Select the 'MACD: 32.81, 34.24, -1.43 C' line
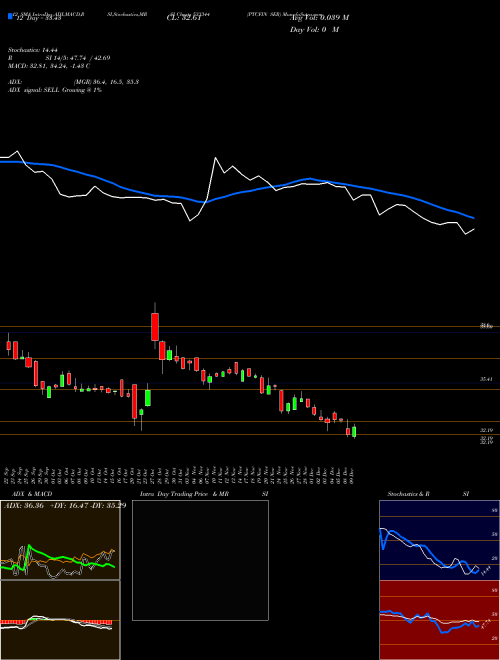 49,66
